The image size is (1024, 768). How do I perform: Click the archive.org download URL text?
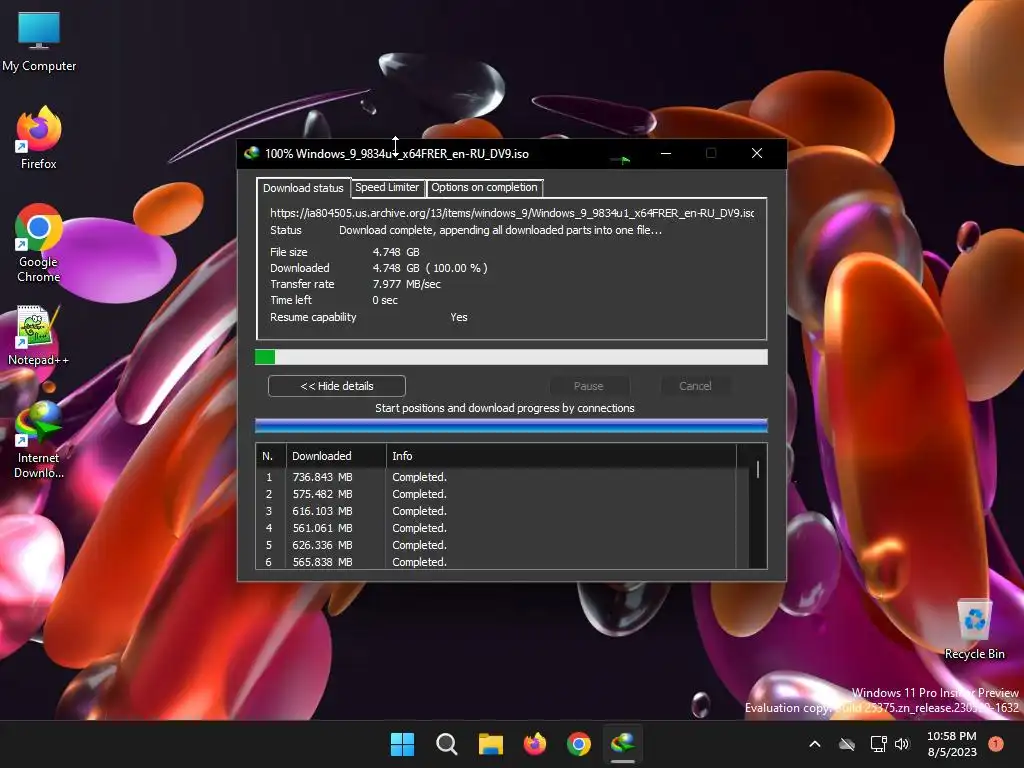[512, 213]
